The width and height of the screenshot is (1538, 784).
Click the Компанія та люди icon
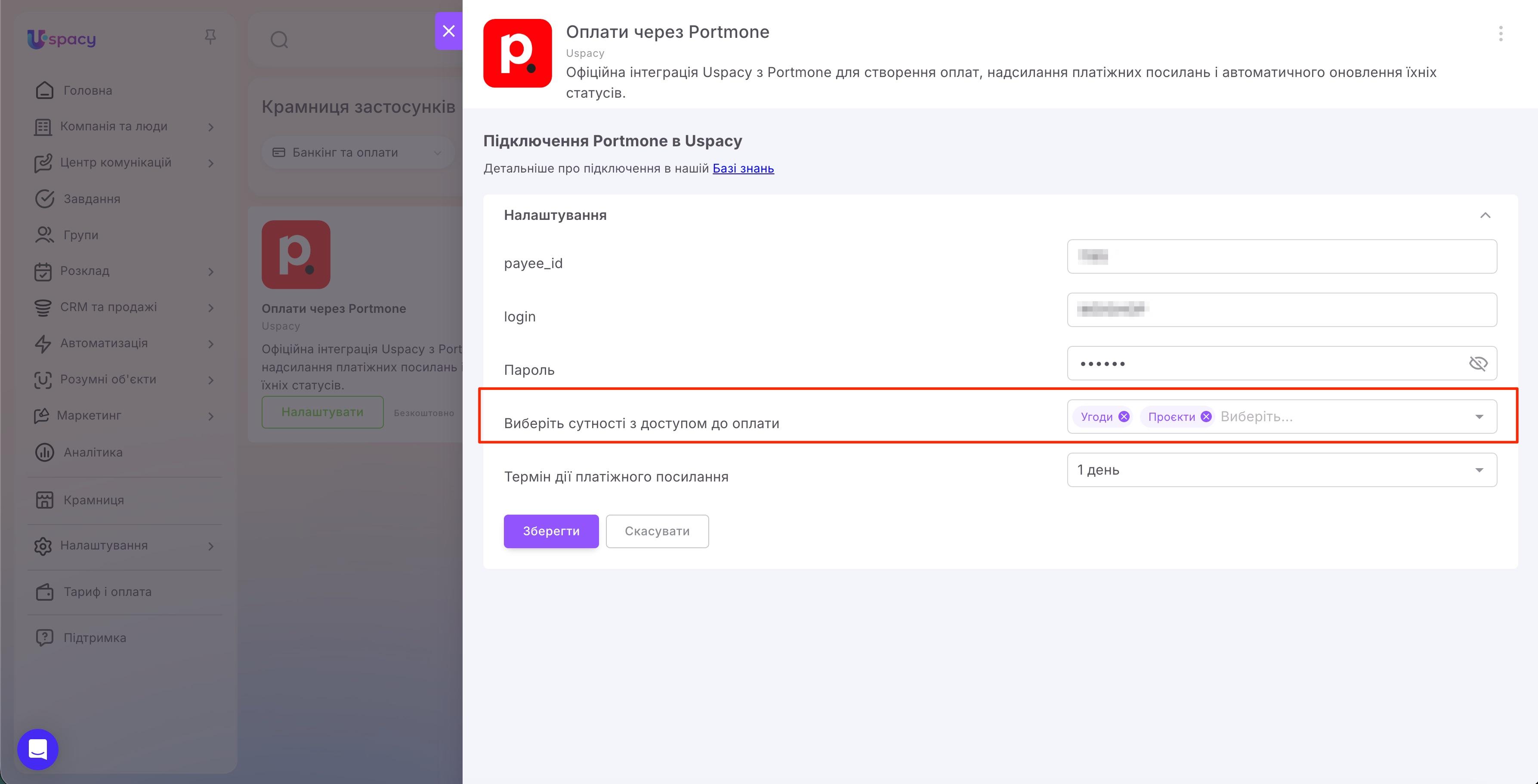[43, 127]
